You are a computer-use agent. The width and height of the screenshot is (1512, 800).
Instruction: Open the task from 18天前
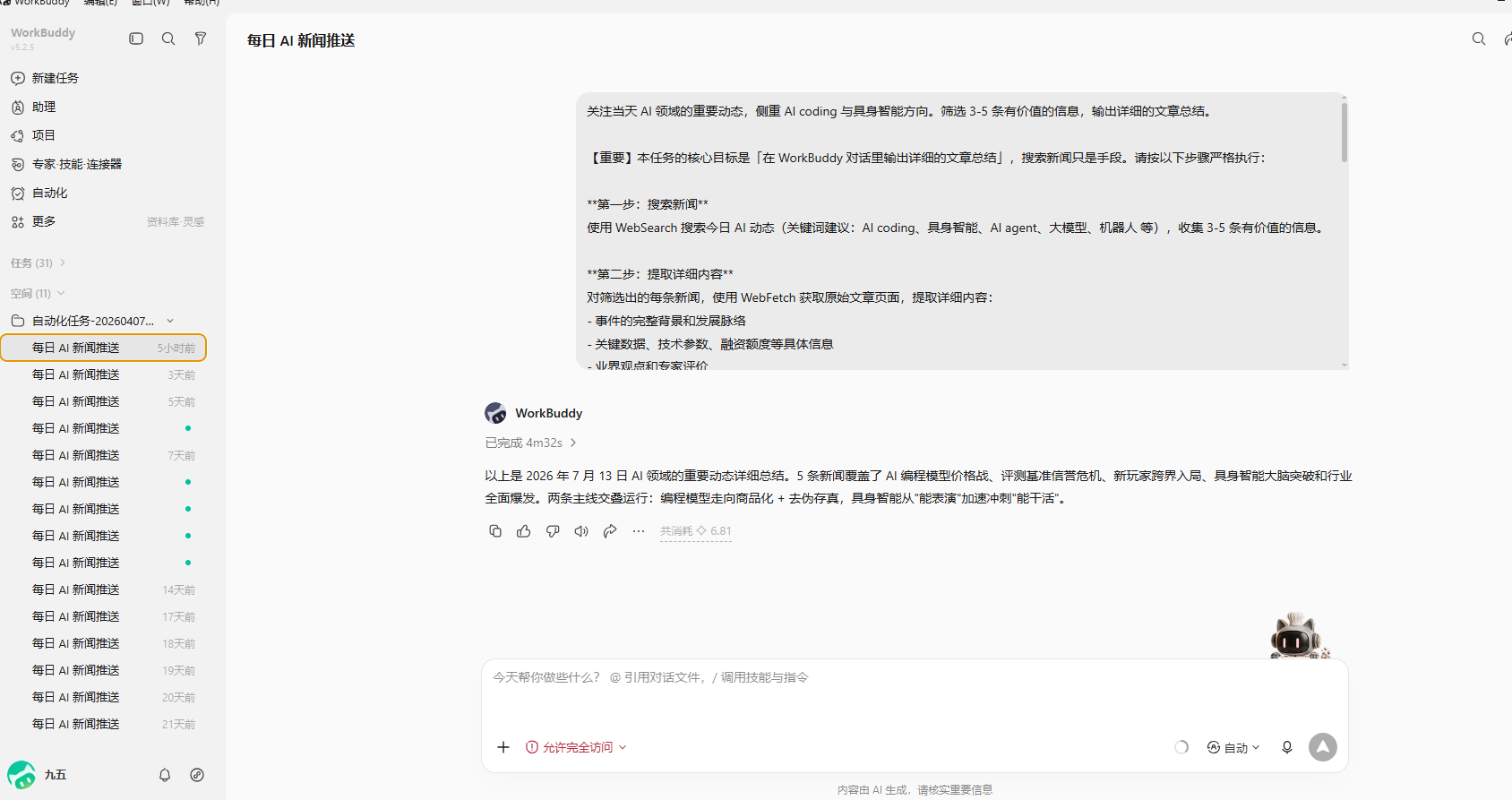[x=104, y=643]
